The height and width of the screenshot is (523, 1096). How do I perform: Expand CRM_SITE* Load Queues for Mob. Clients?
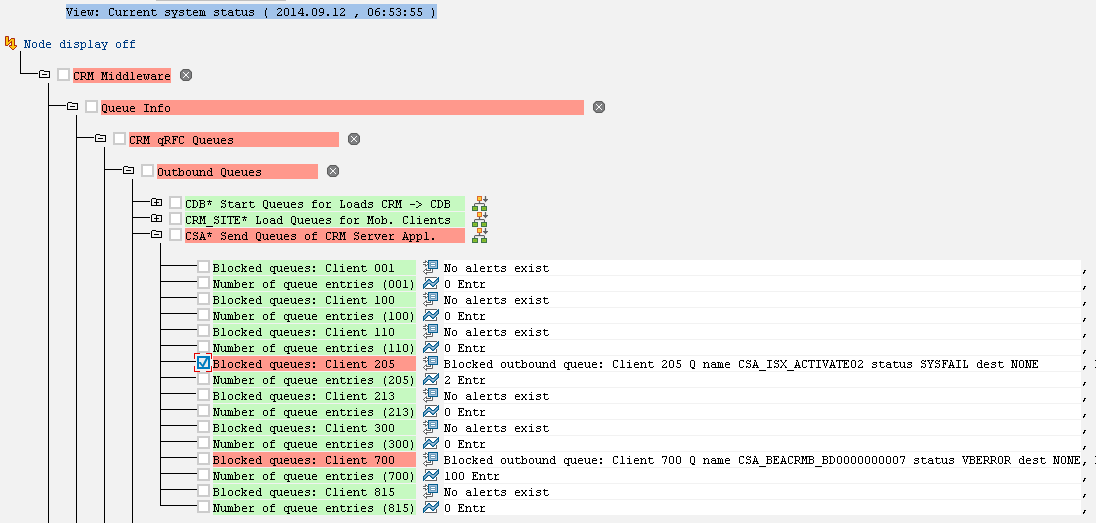[157, 219]
